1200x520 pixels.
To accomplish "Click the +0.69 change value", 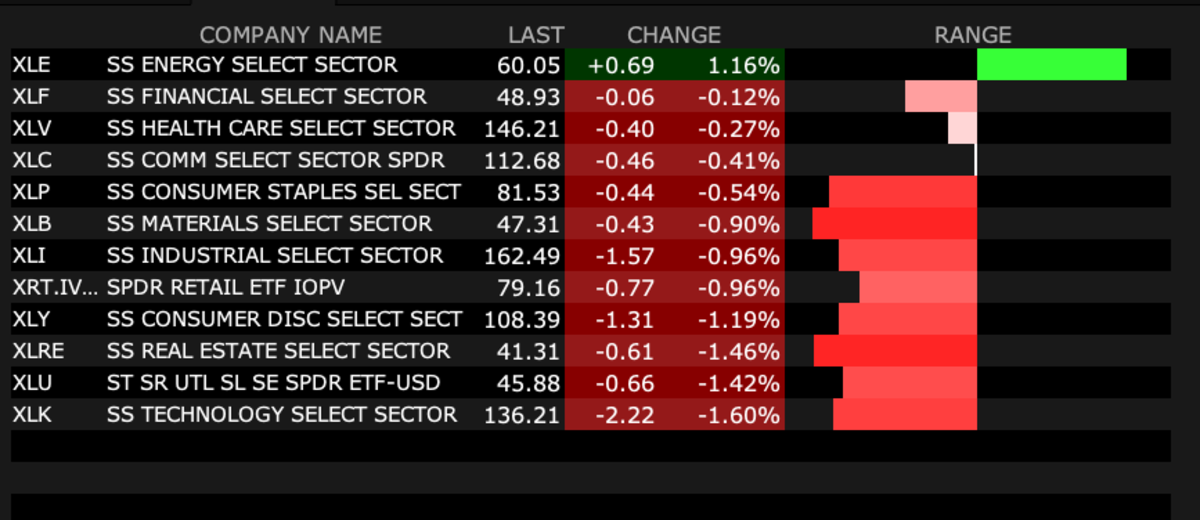I will click(x=622, y=66).
